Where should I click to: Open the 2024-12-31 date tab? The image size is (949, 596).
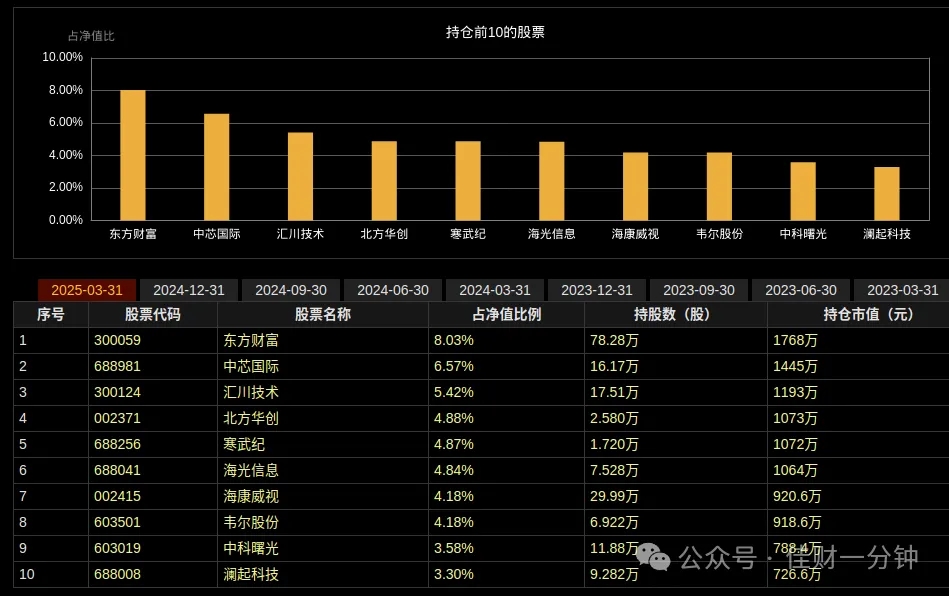coord(189,290)
